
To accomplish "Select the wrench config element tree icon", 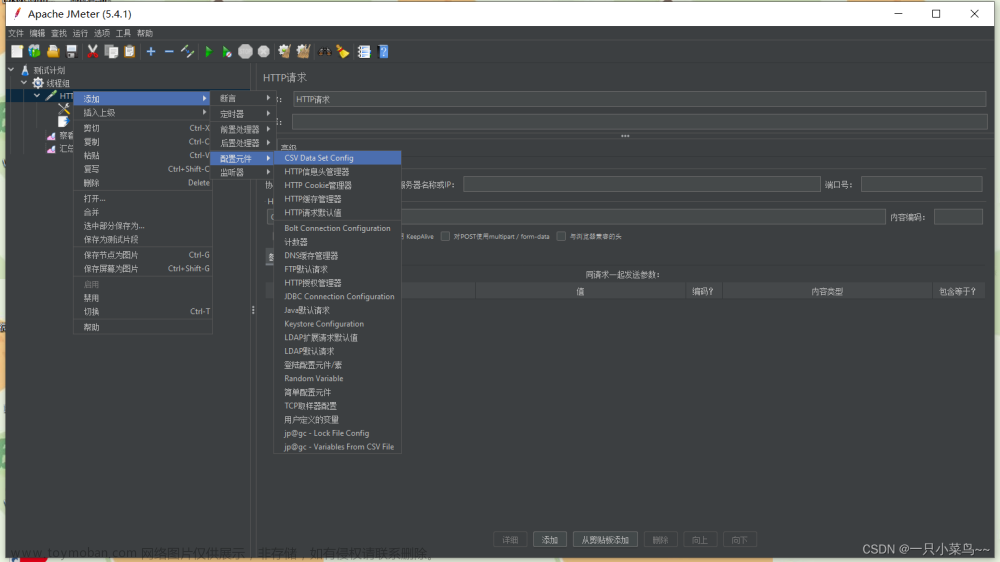I will (x=64, y=109).
